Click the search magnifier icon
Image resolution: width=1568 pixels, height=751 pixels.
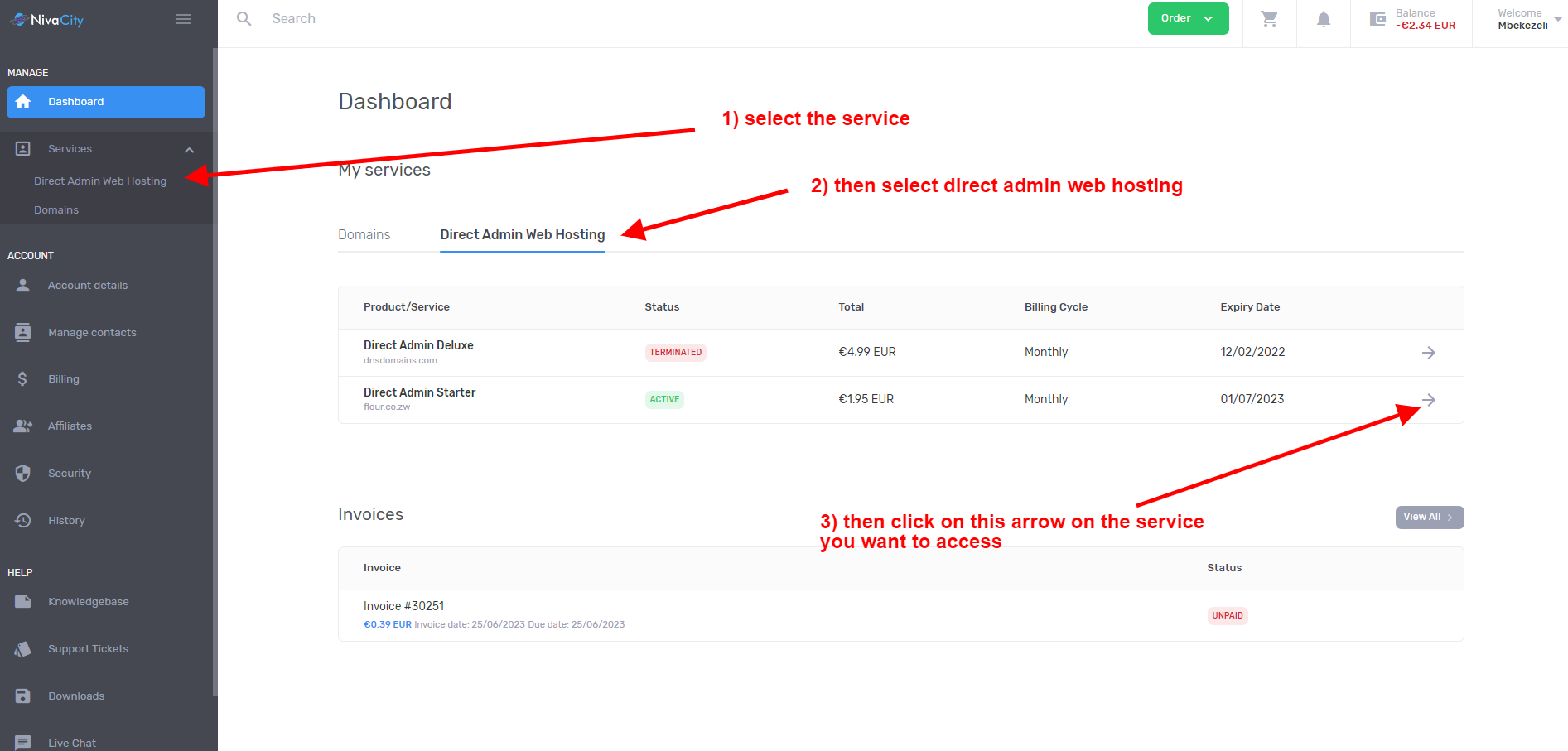(x=244, y=18)
